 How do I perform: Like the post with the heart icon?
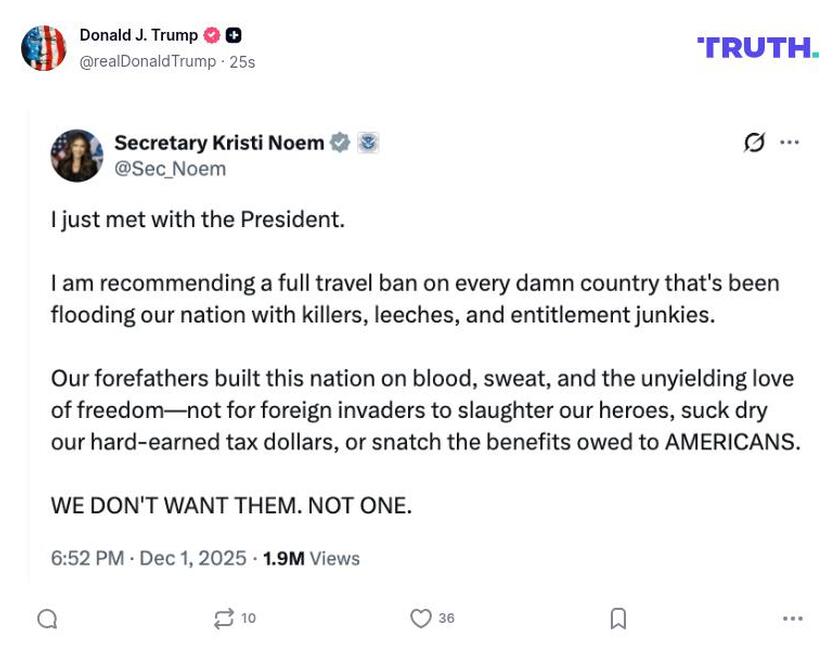pos(421,620)
